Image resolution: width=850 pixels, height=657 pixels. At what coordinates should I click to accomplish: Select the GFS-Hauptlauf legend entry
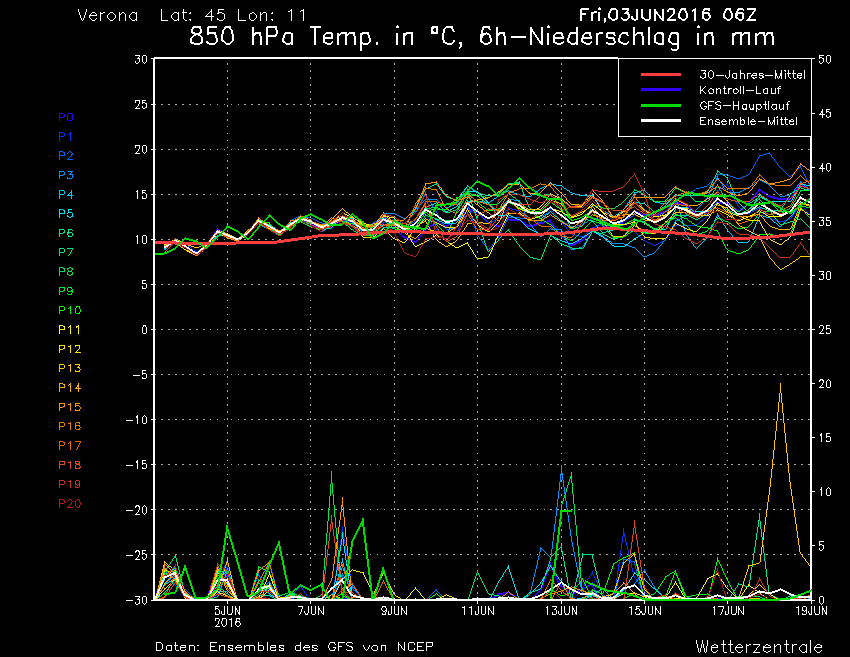coord(744,106)
